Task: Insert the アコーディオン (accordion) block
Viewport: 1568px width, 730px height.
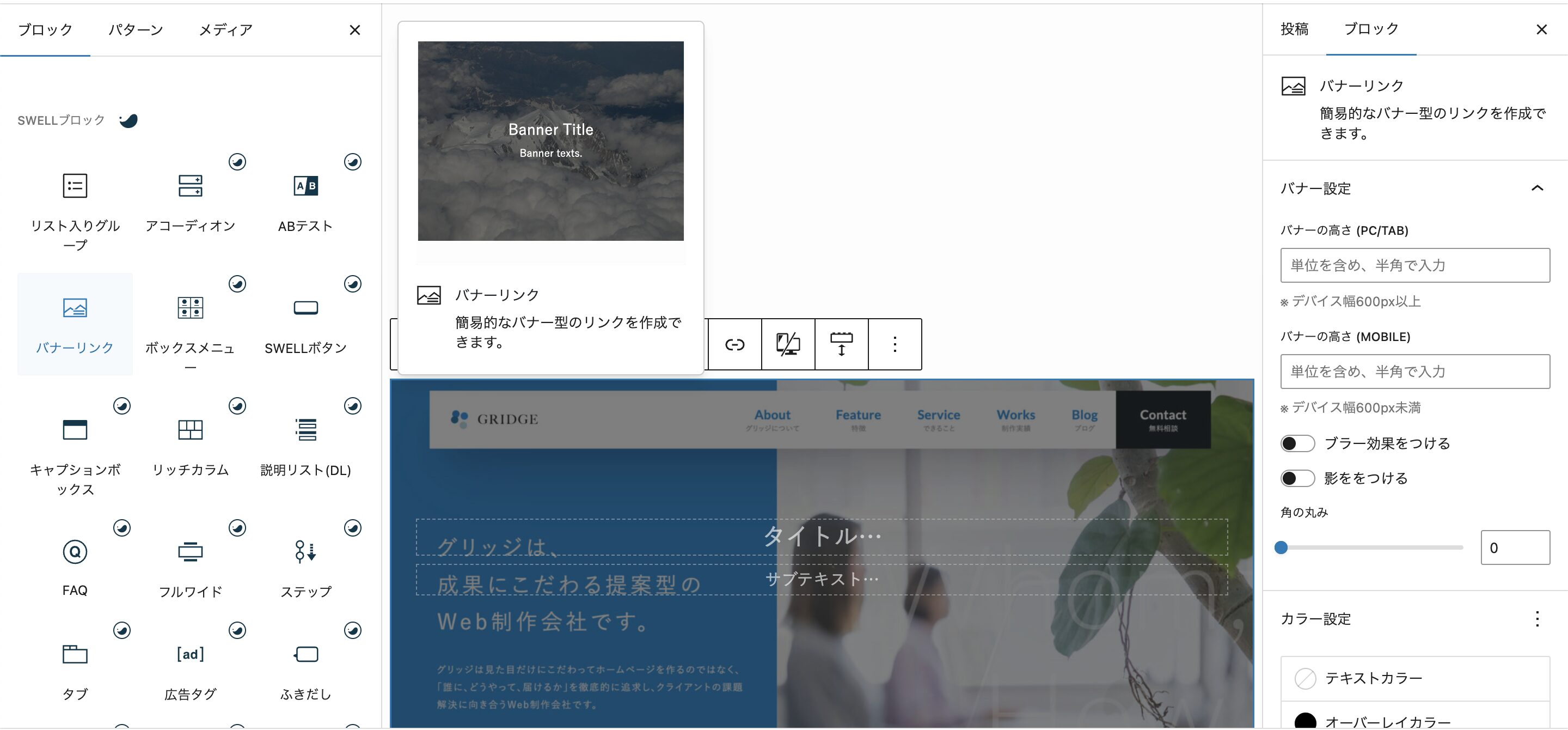Action: coord(190,186)
